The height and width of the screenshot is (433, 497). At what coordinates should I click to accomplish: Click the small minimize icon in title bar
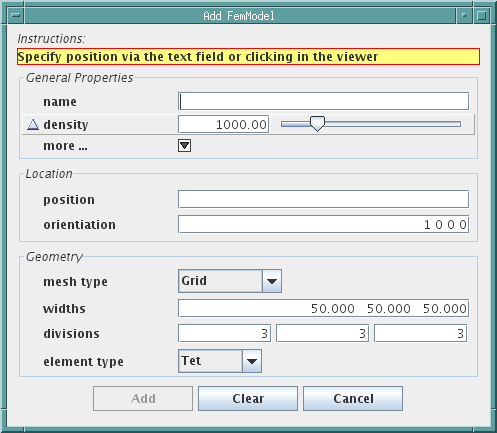click(464, 15)
